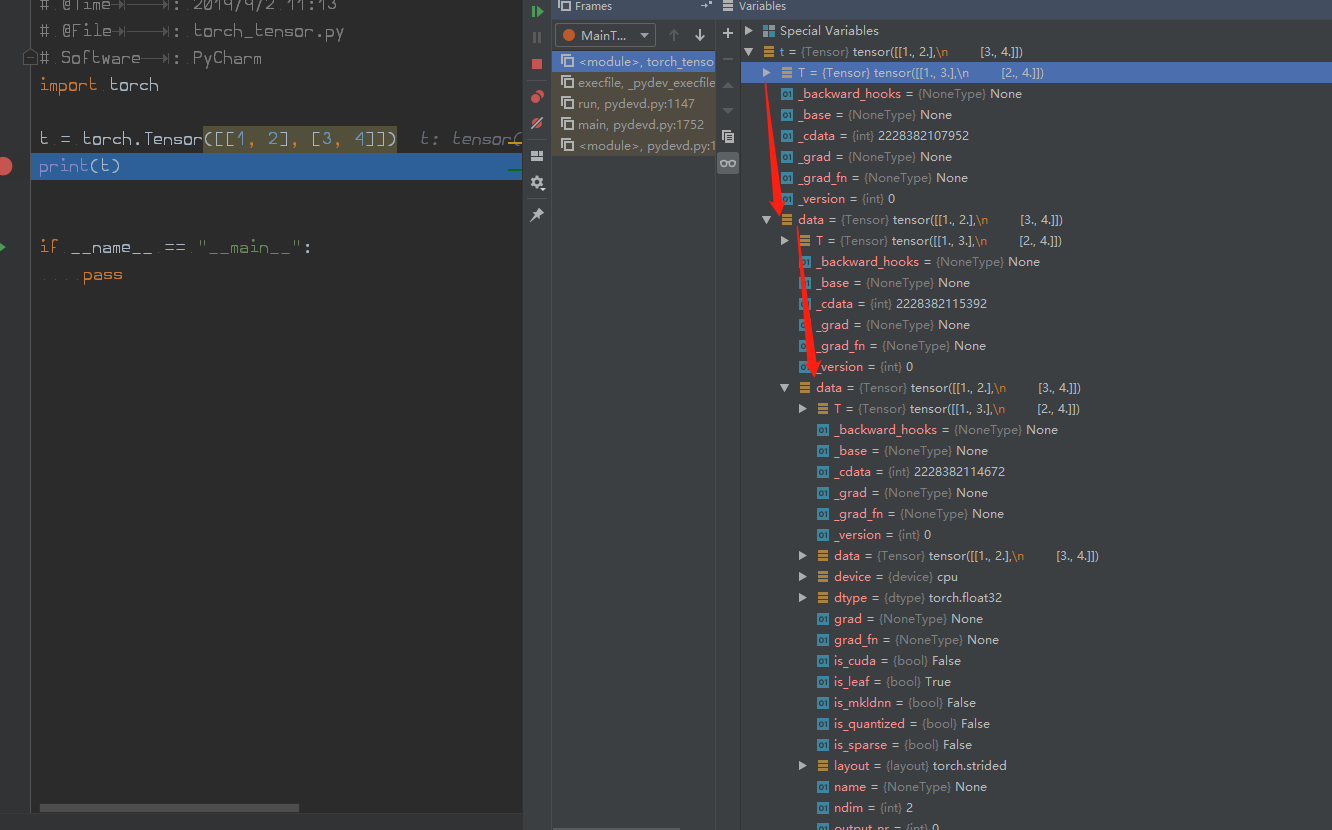1332x830 pixels.
Task: Click is_leaf = True variable row
Action: click(x=891, y=682)
